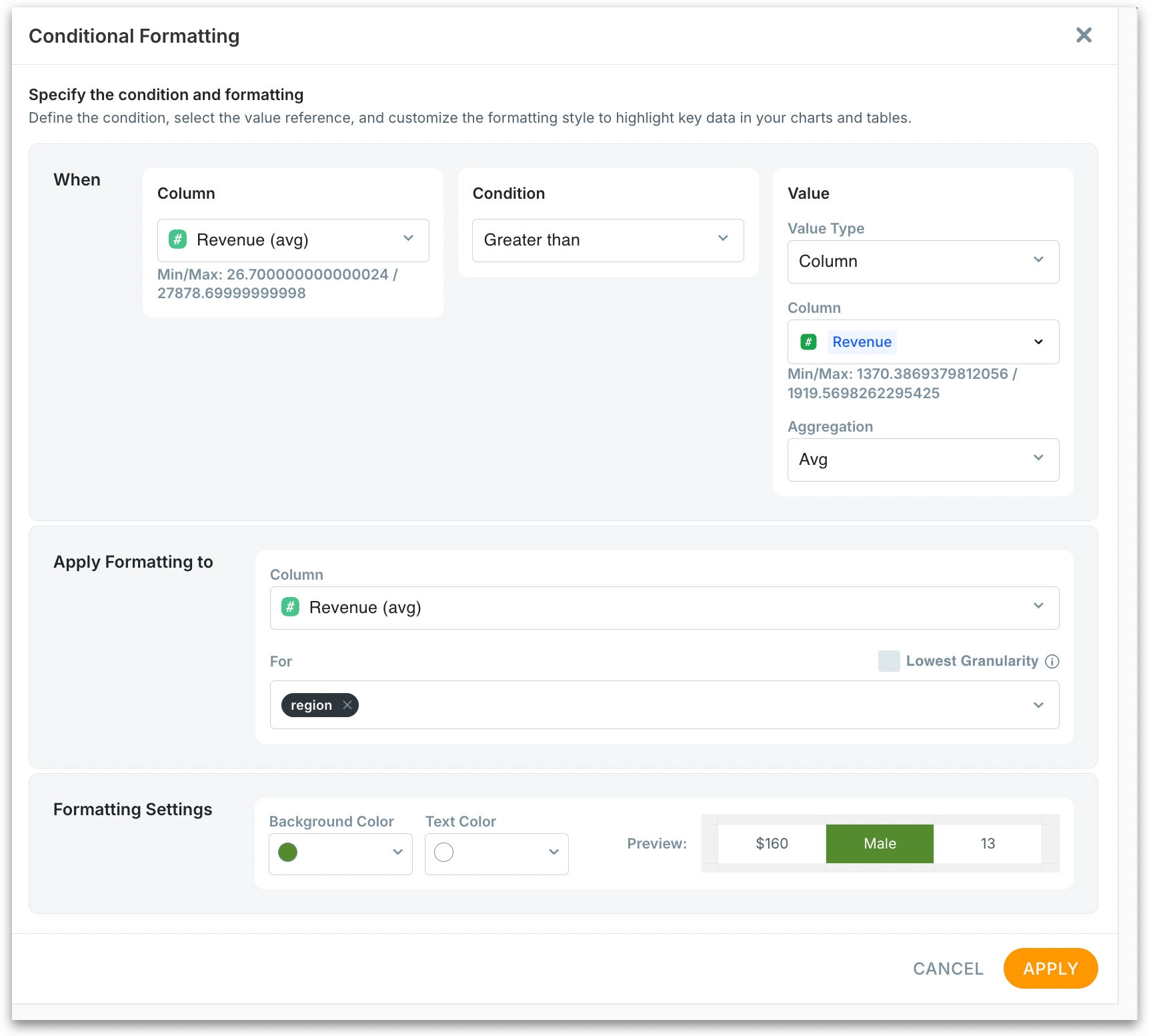Image resolution: width=1149 pixels, height=1036 pixels.
Task: Open the Value Type dropdown
Action: click(x=922, y=262)
